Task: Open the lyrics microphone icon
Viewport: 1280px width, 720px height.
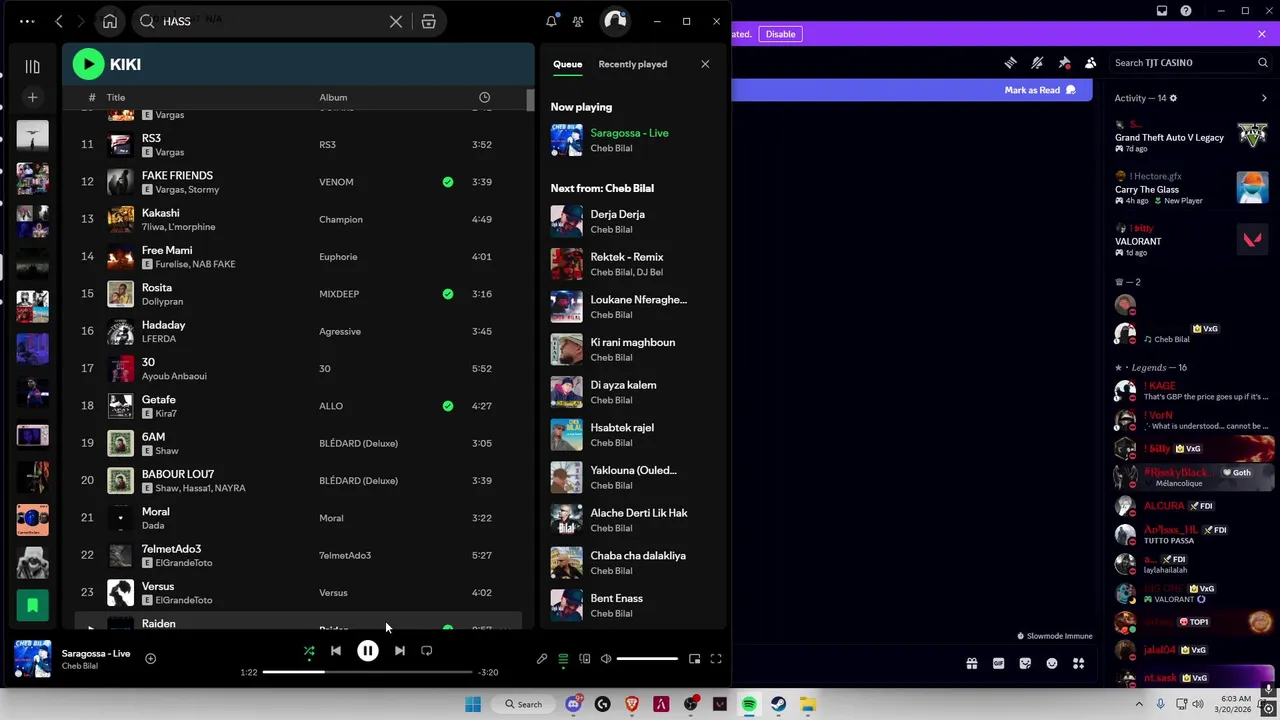Action: tap(542, 659)
